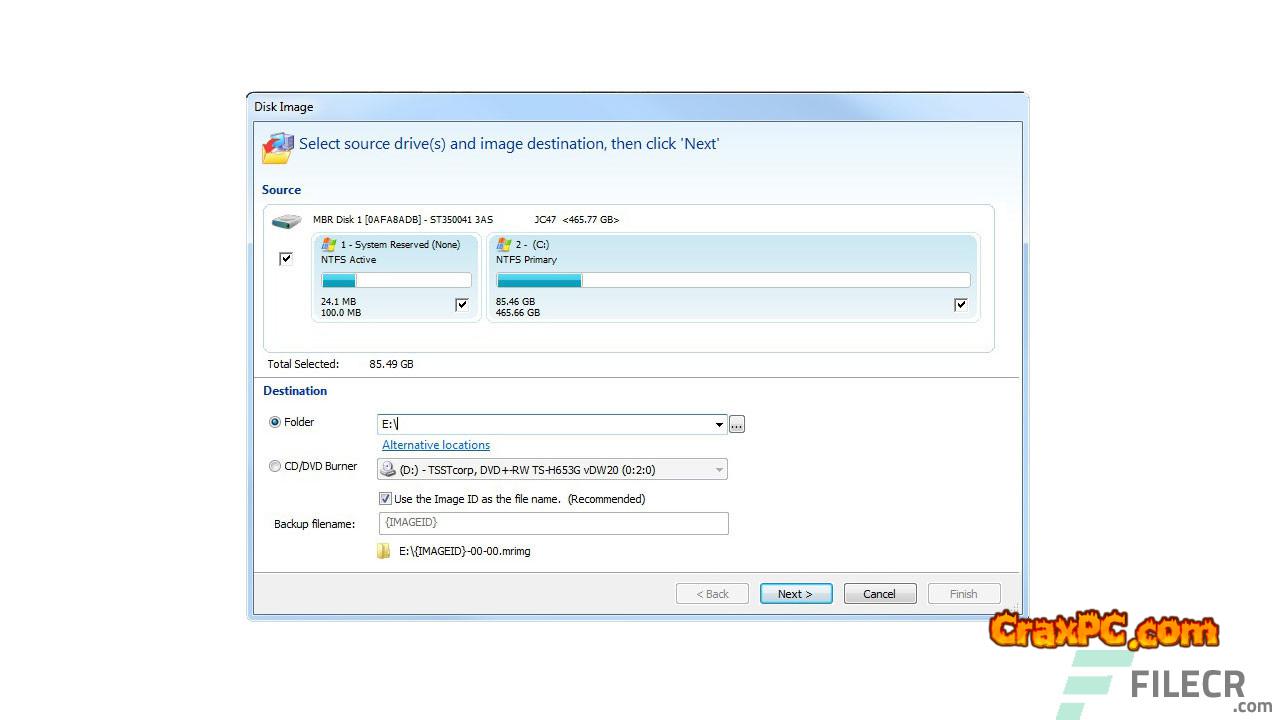Click the disk image wizard header icon

[x=278, y=147]
